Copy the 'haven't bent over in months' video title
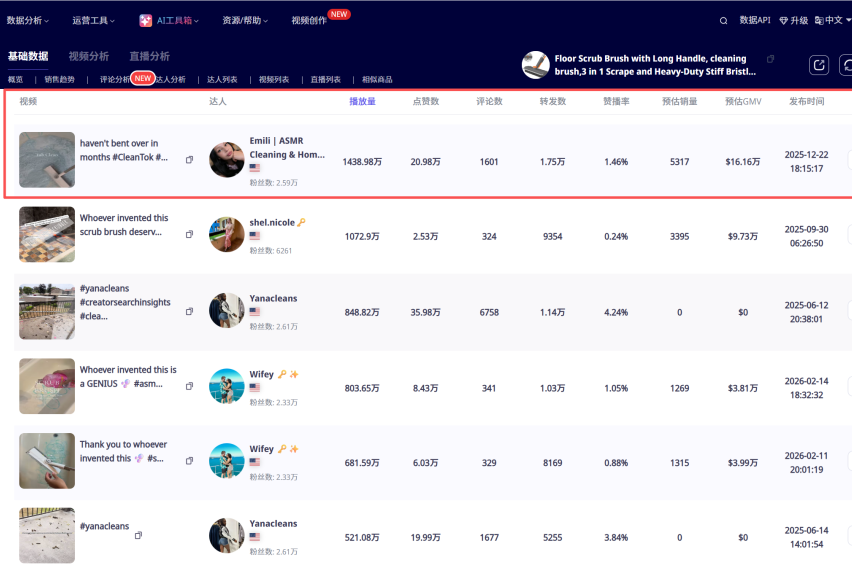This screenshot has width=852, height=567. [x=189, y=160]
